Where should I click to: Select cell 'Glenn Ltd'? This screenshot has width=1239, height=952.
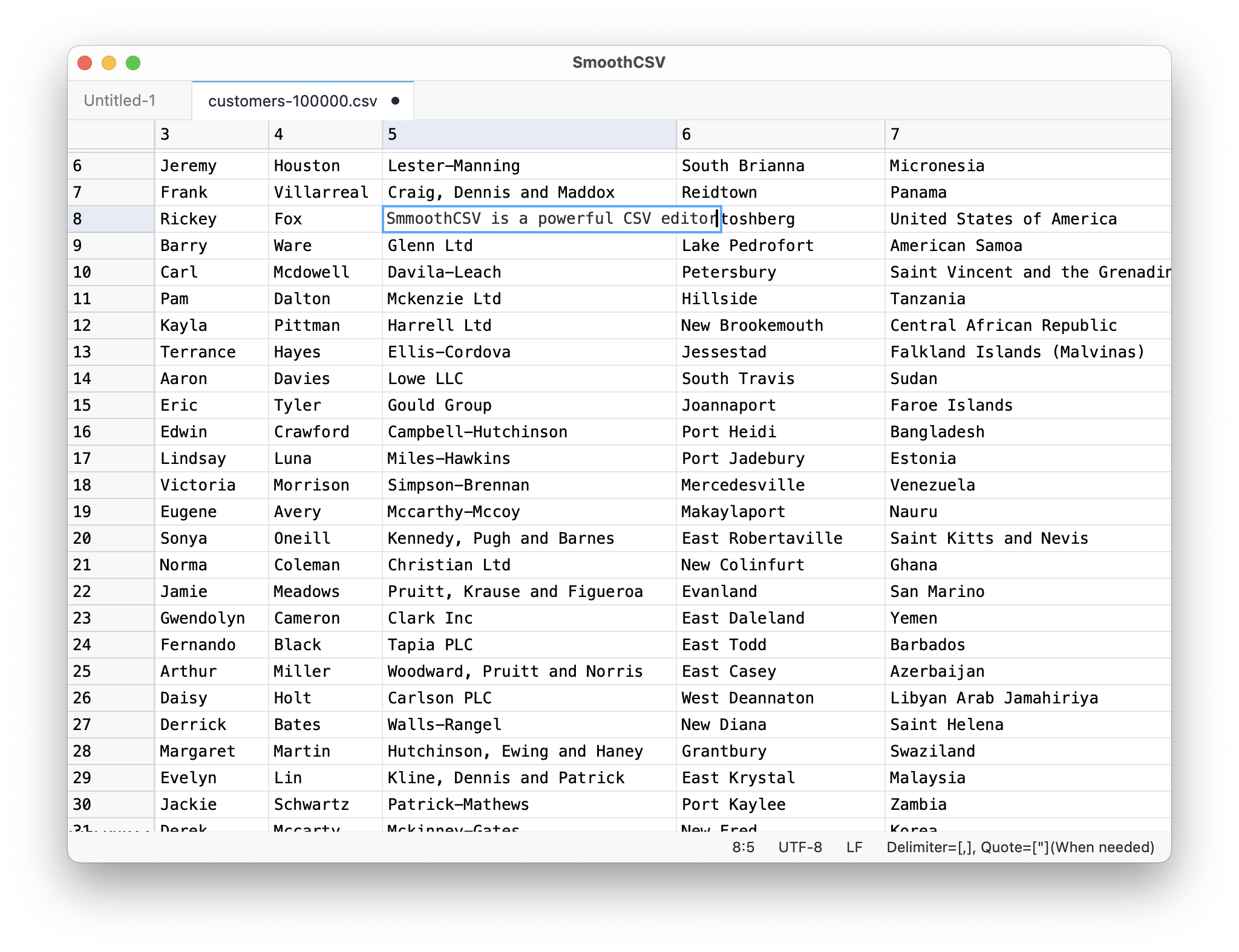[x=529, y=246]
